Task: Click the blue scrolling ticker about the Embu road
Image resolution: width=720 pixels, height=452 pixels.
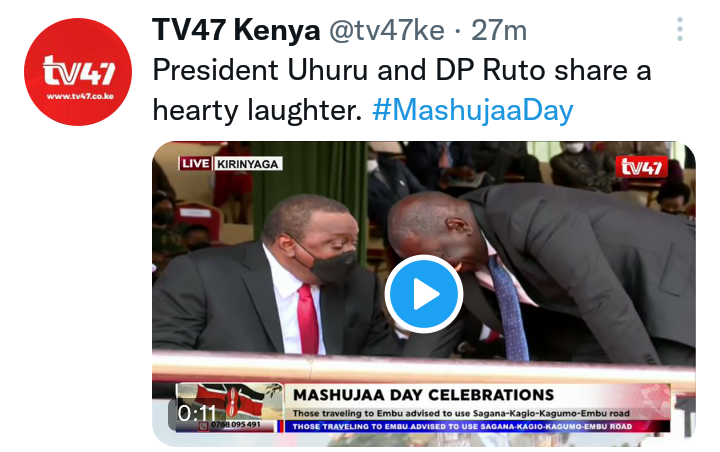Action: pos(477,426)
